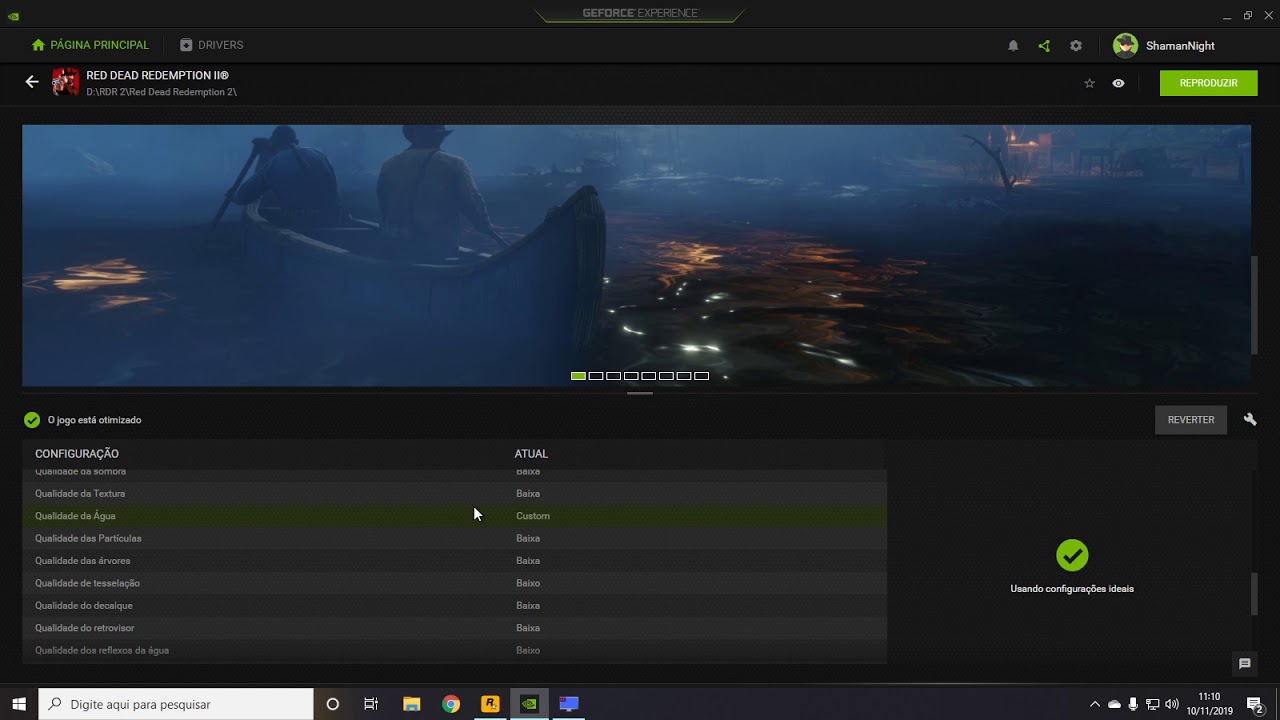Click Qualidade das árvores row

click(455, 561)
